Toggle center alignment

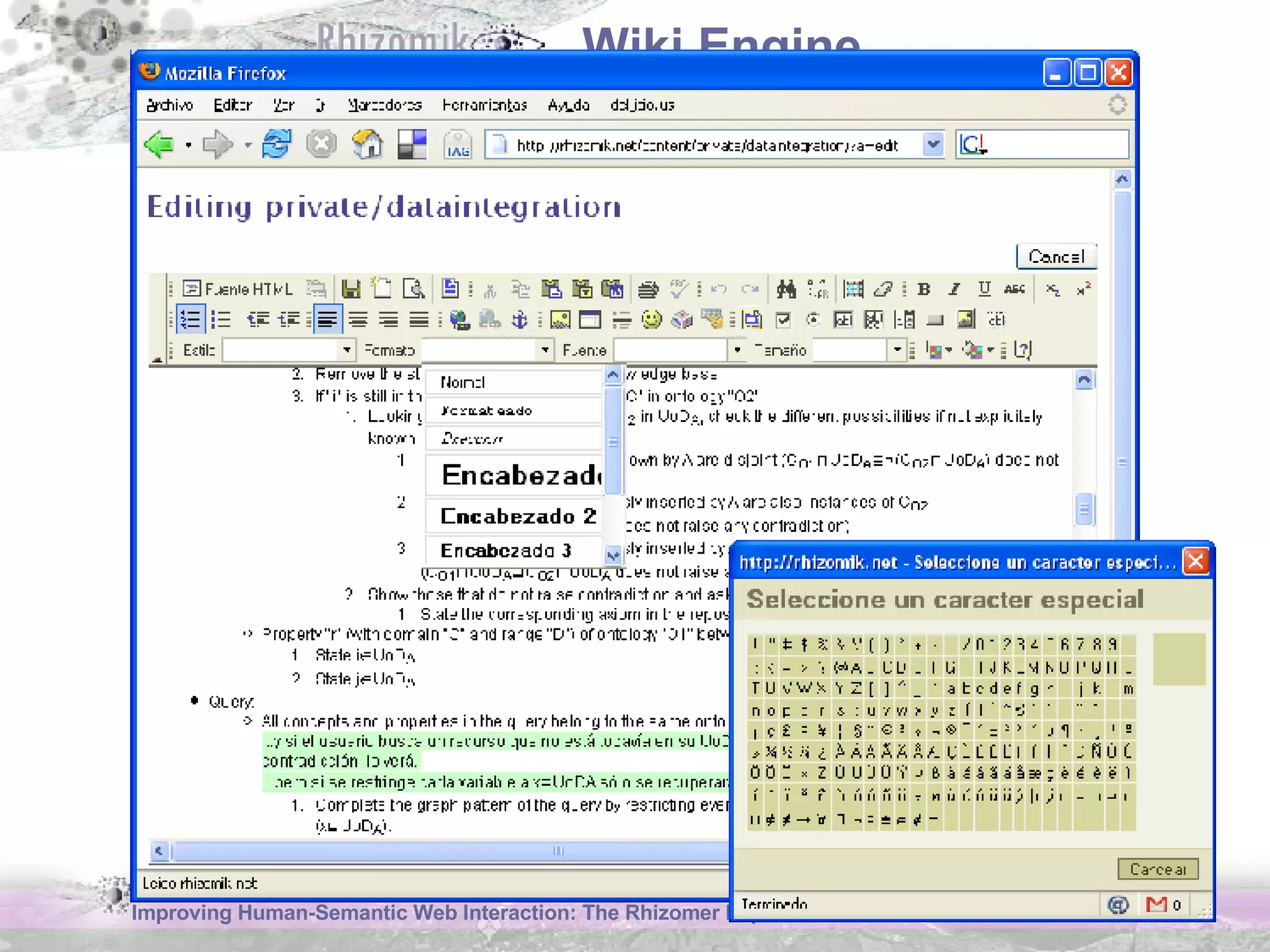(357, 320)
